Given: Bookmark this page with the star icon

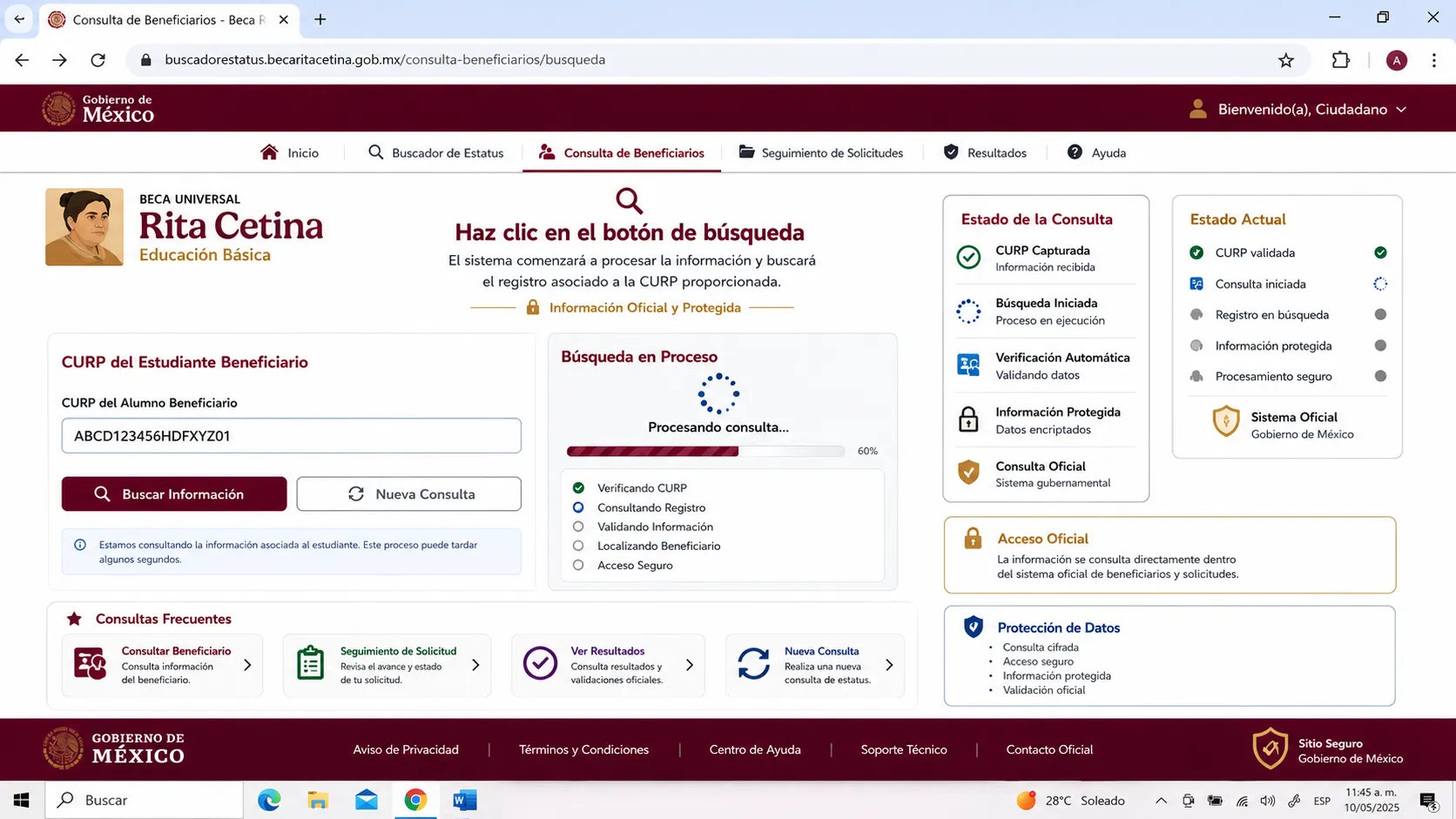Looking at the screenshot, I should pyautogui.click(x=1286, y=60).
